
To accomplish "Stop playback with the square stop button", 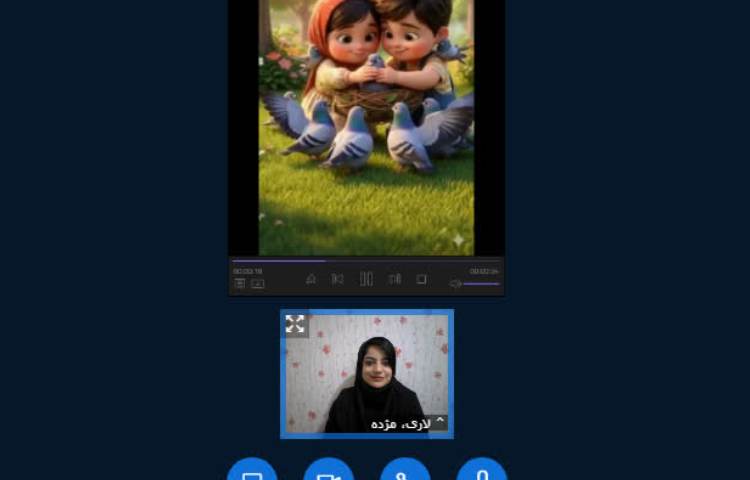I will (421, 279).
